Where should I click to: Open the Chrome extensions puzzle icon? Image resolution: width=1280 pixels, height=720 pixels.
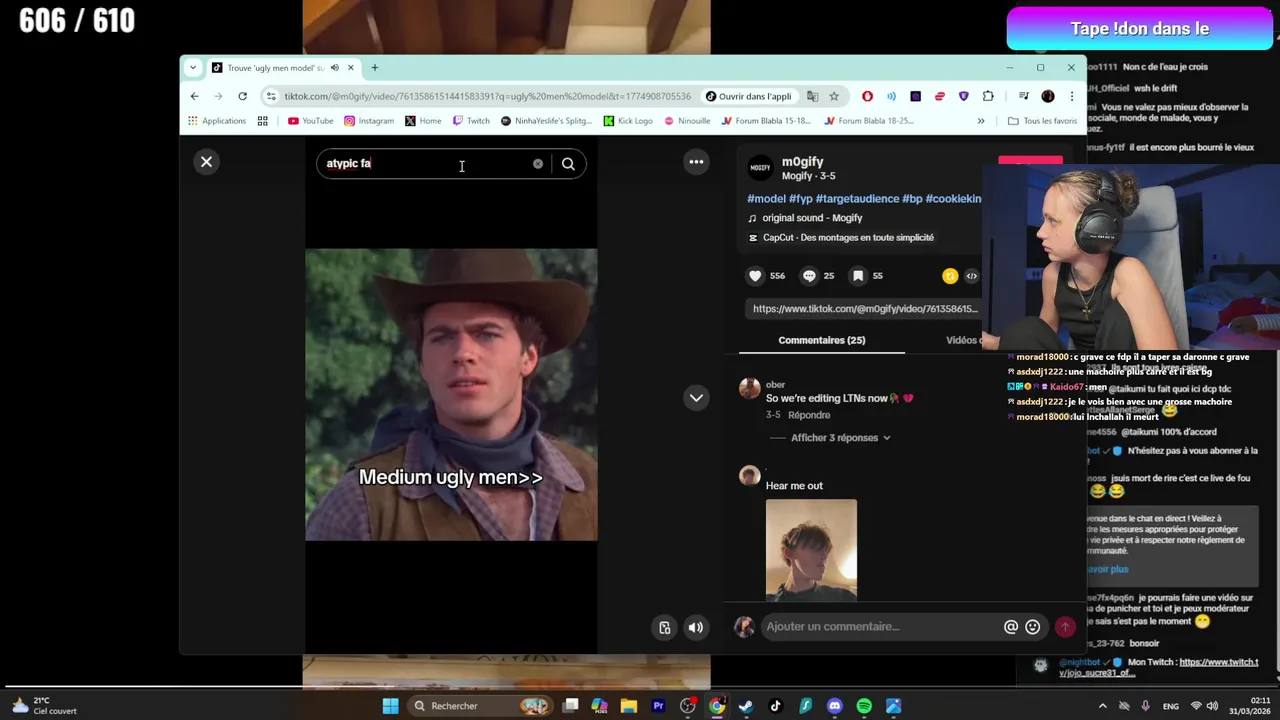click(x=988, y=96)
